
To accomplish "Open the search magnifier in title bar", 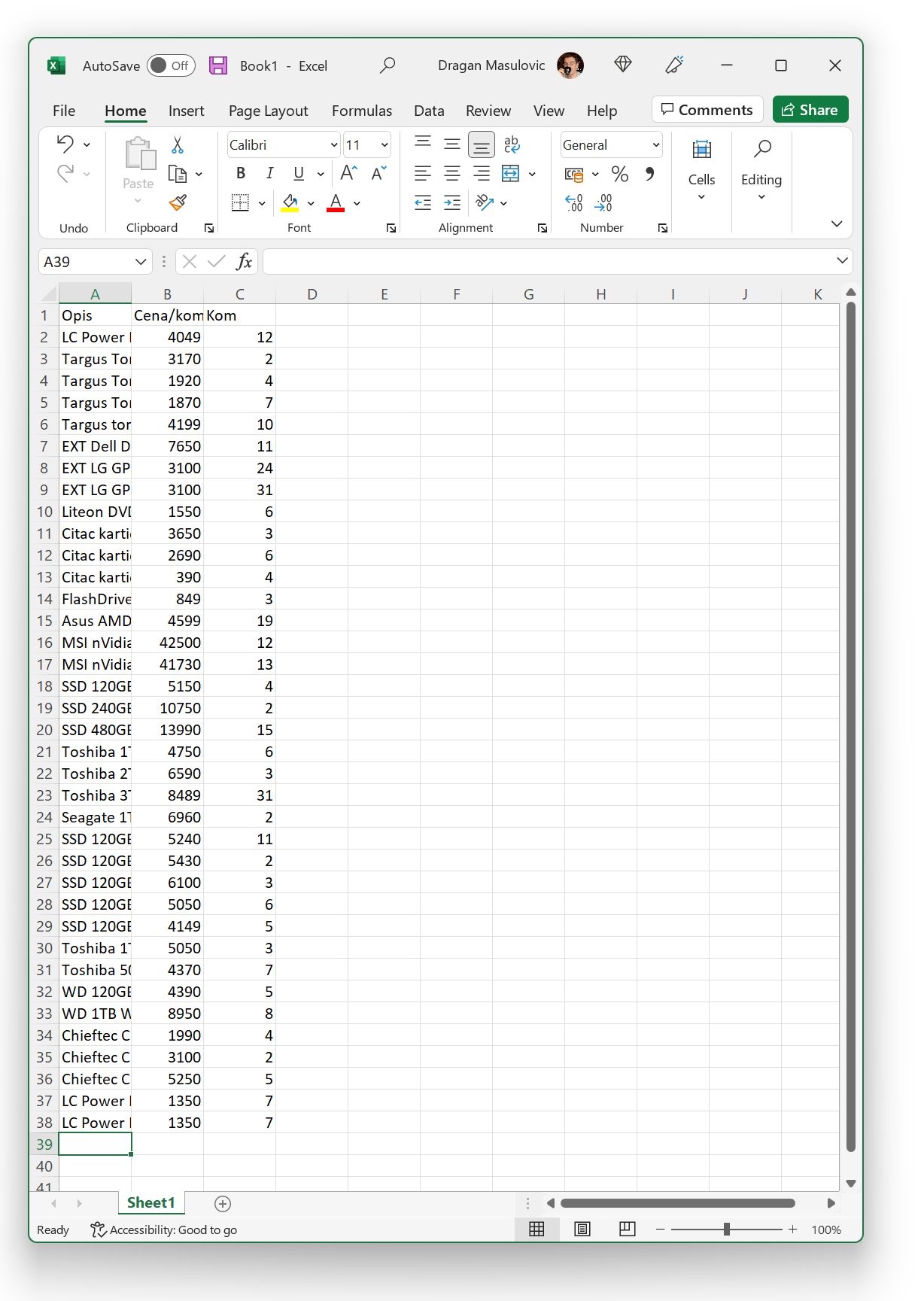I will point(388,65).
